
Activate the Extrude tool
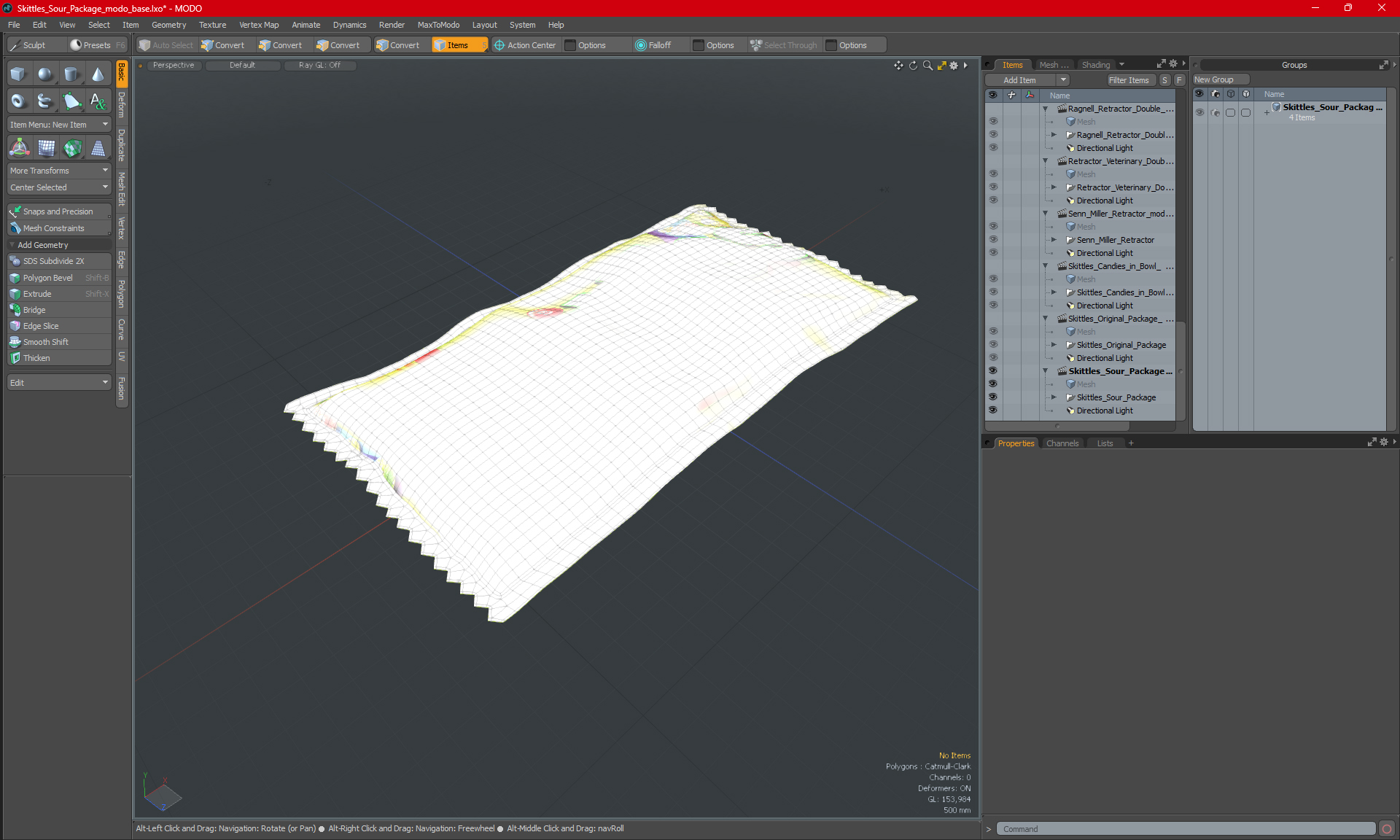pos(59,294)
